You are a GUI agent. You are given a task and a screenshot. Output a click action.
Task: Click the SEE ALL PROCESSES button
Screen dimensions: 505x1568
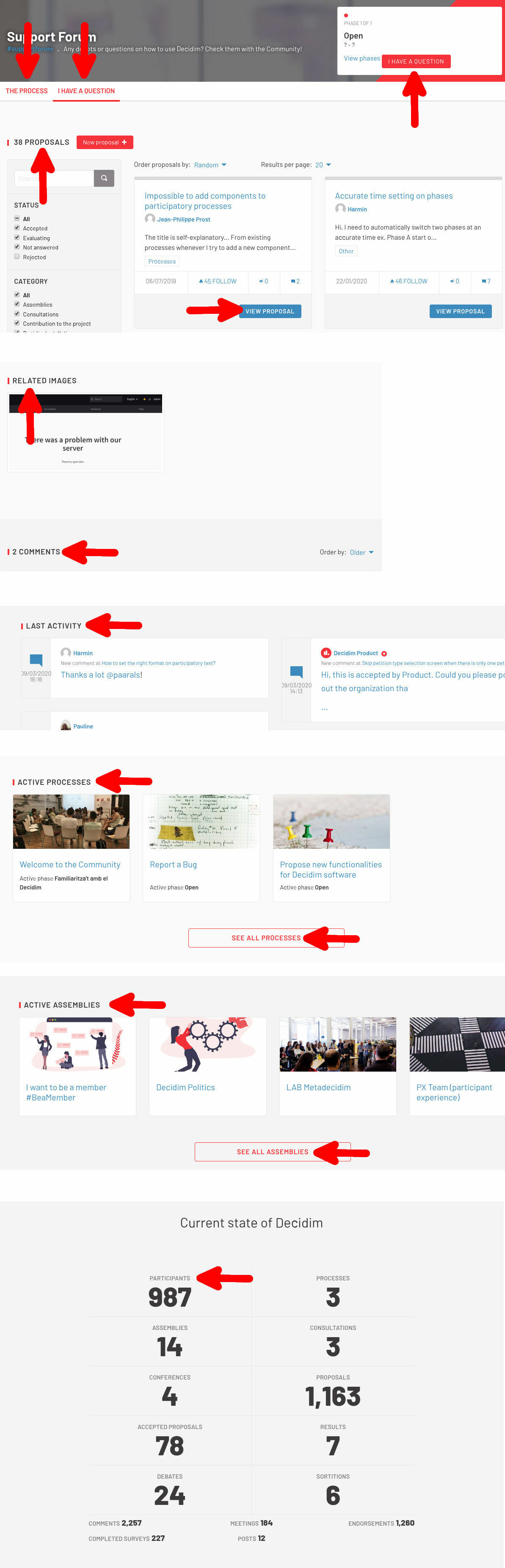coord(266,937)
